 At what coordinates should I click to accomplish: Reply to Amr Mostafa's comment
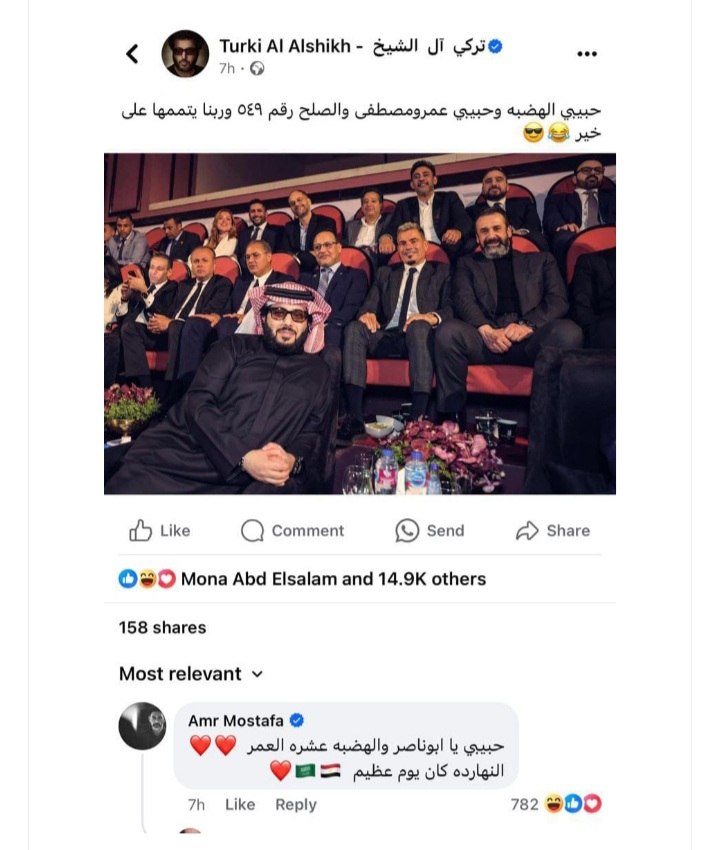(x=295, y=804)
